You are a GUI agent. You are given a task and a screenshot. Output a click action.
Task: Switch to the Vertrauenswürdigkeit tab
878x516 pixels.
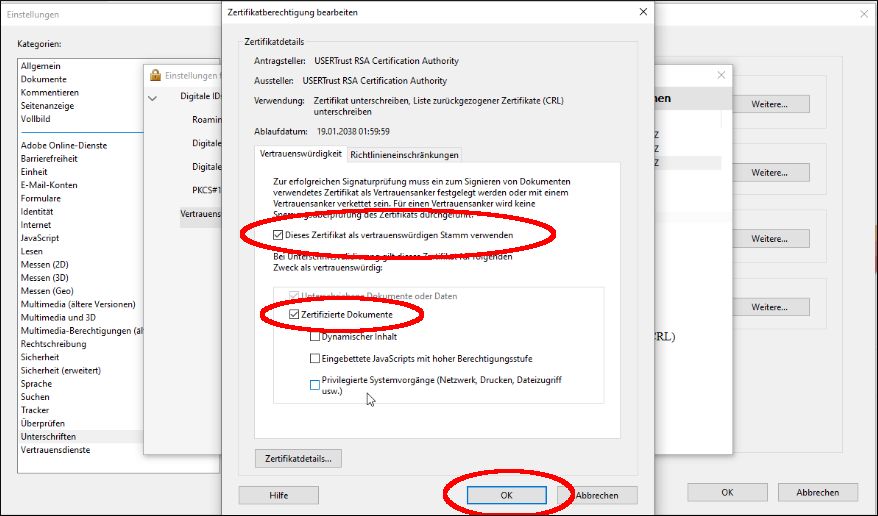pos(301,154)
